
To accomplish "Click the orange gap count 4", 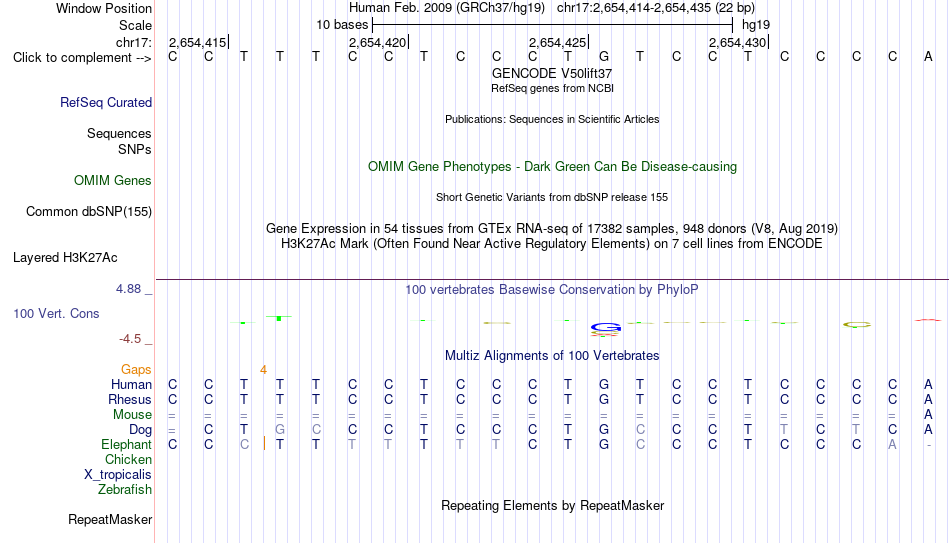I will (x=263, y=370).
